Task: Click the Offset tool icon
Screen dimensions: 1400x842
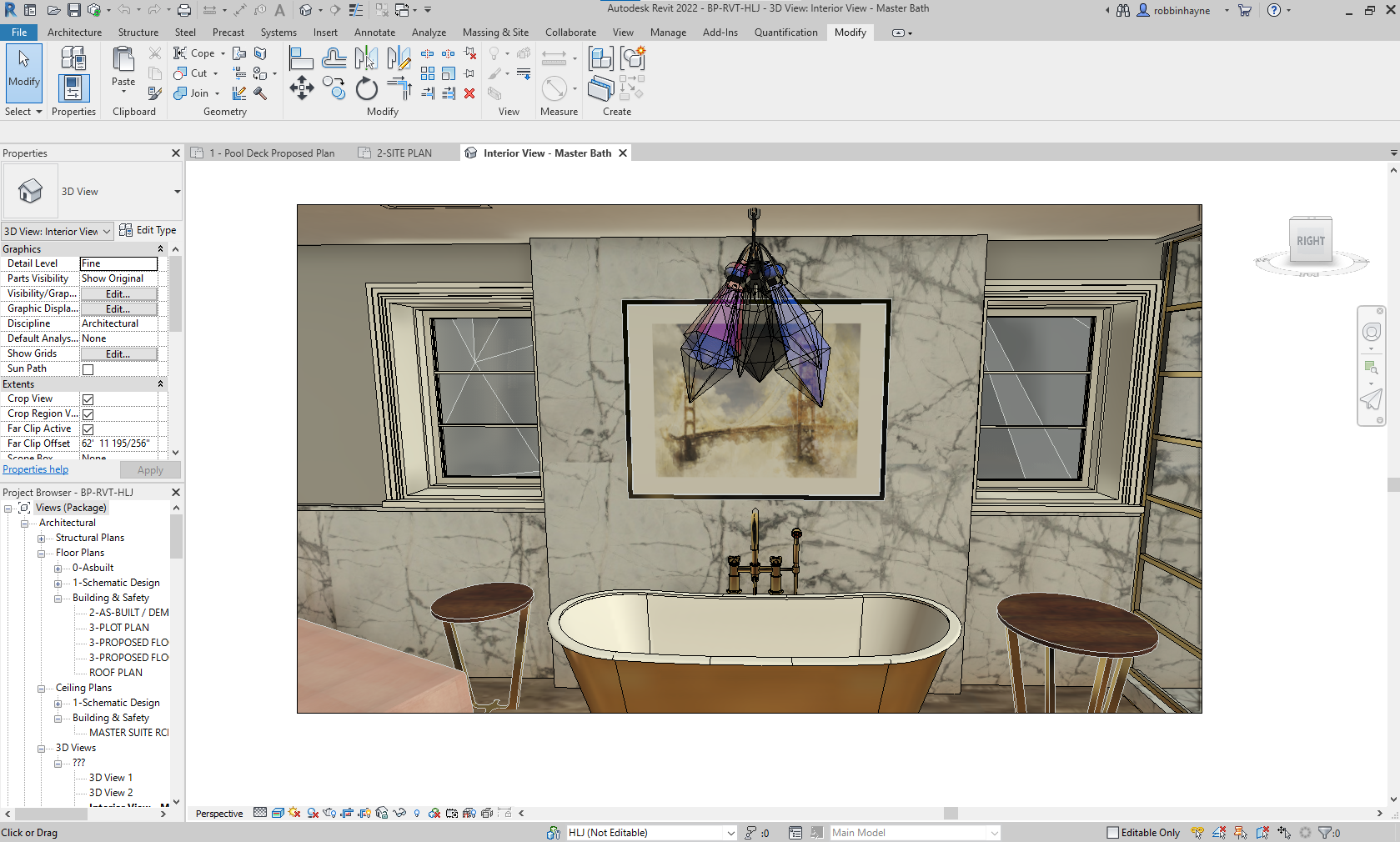Action: tap(334, 58)
